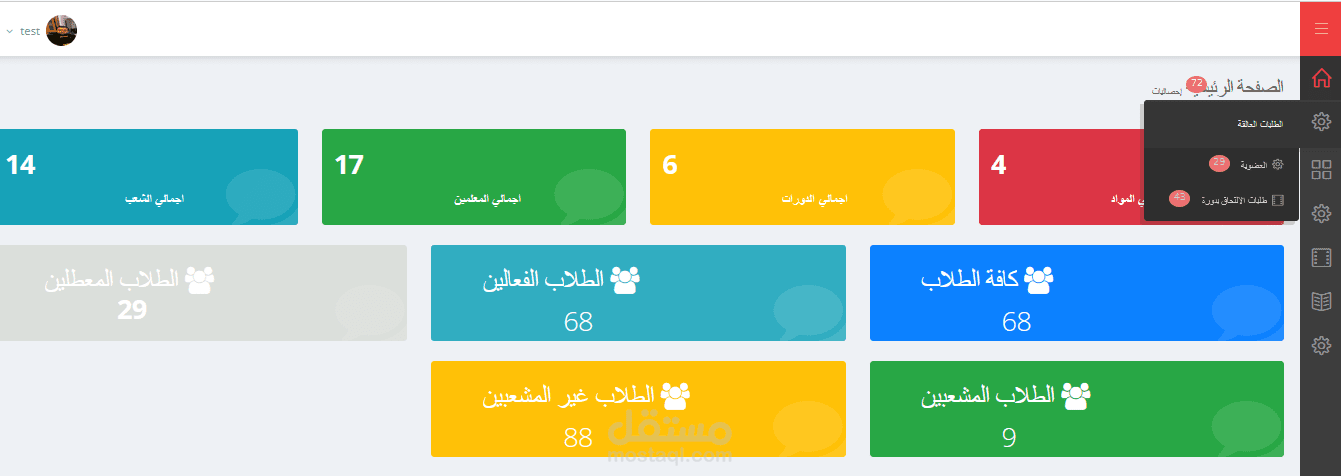Open the home icon in the sidebar

pyautogui.click(x=1321, y=77)
